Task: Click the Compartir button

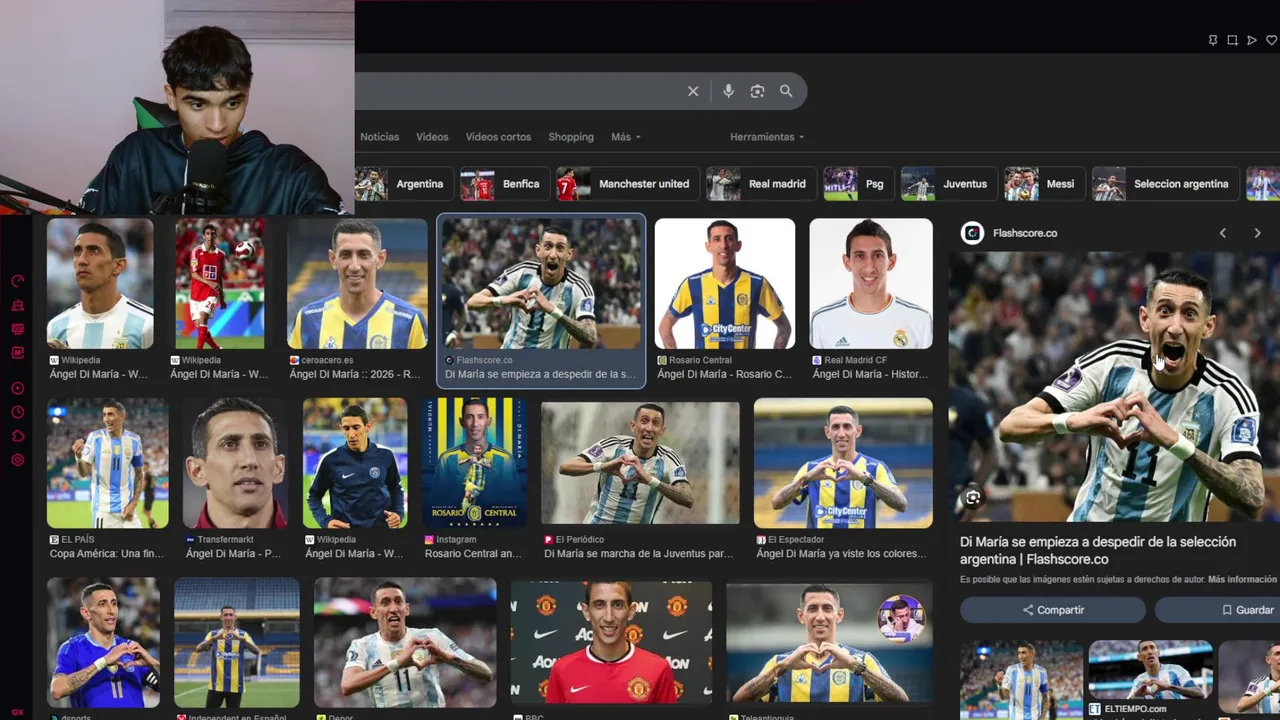Action: (x=1053, y=610)
